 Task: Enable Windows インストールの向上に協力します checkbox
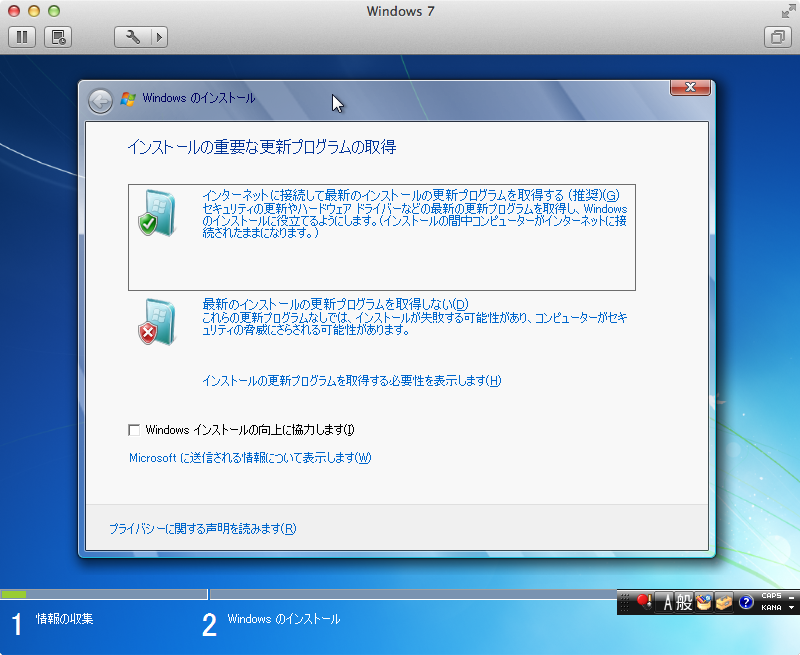tap(134, 430)
